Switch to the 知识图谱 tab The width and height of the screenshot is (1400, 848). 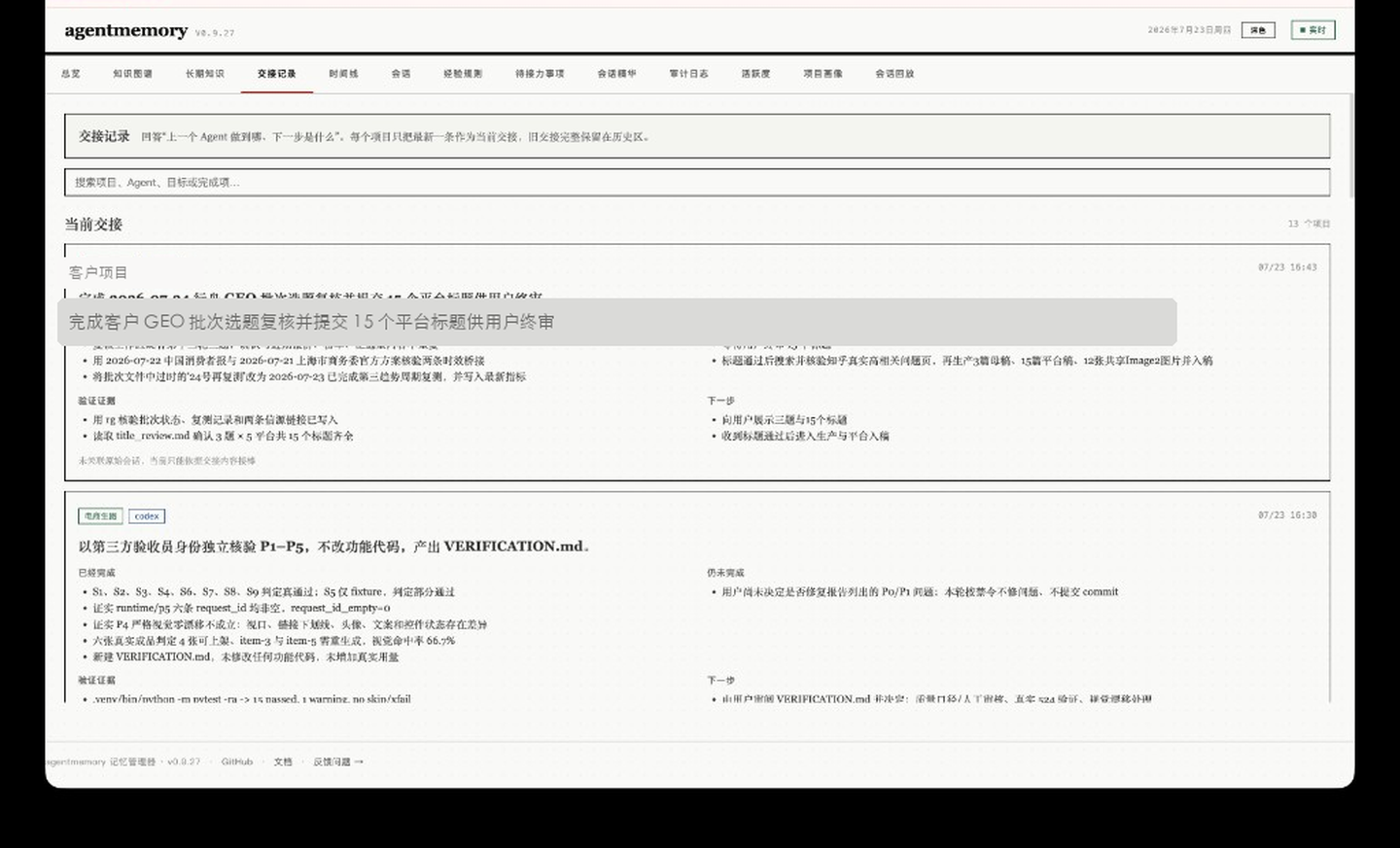click(x=132, y=74)
